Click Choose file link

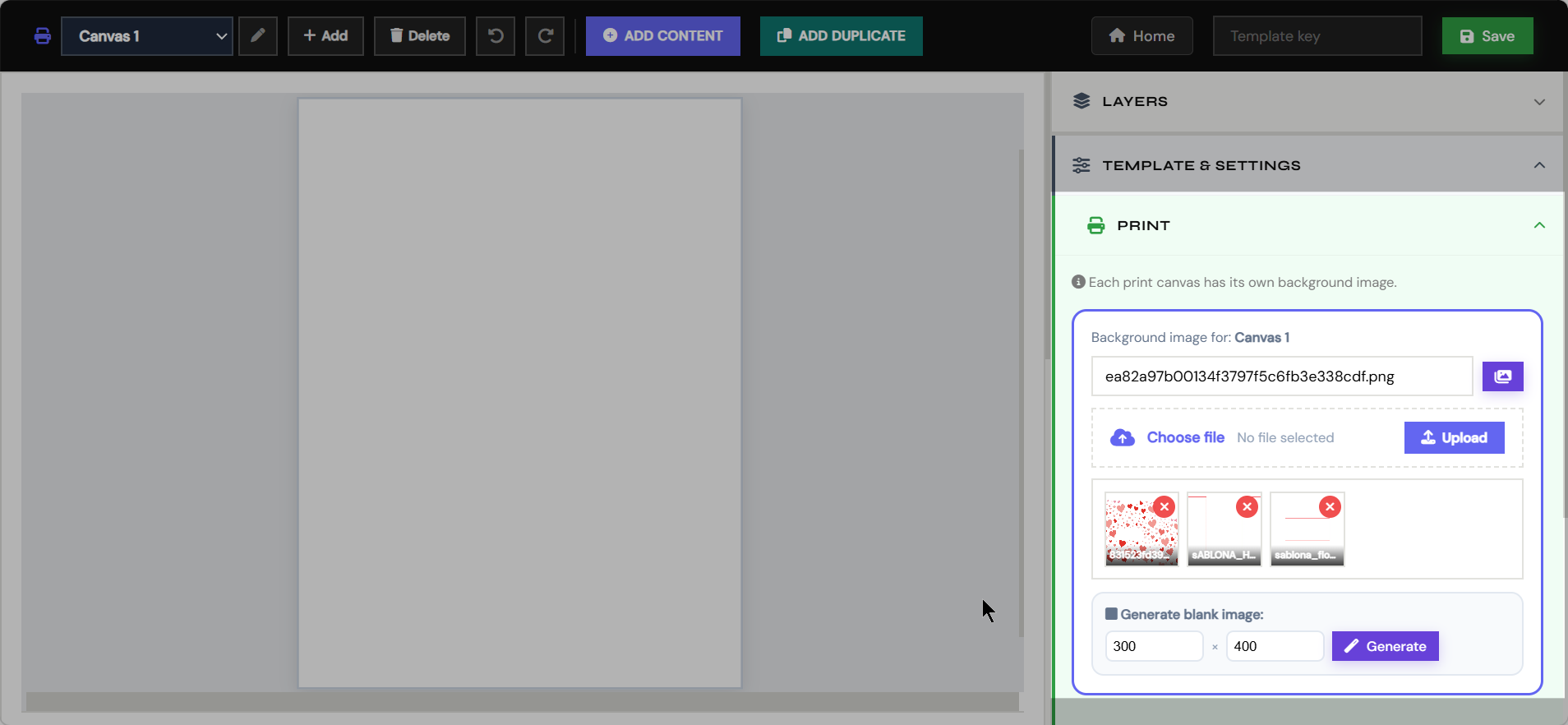pyautogui.click(x=1185, y=437)
